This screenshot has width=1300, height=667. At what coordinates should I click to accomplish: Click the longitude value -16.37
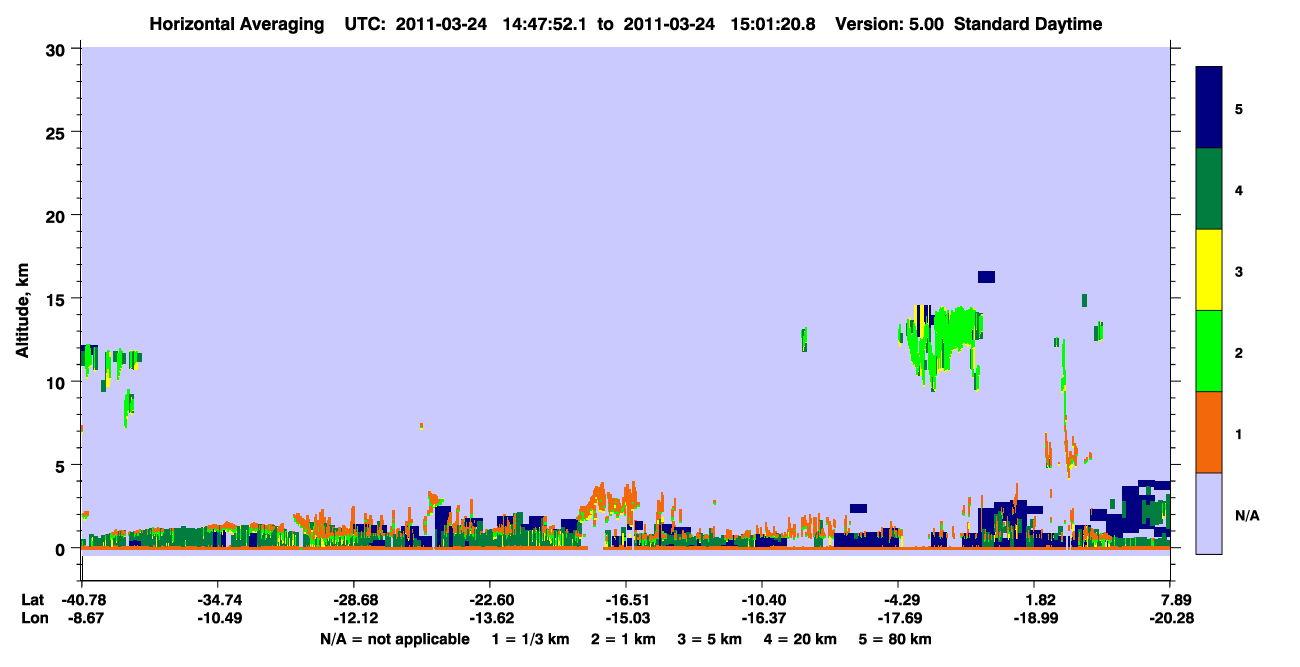click(x=762, y=618)
